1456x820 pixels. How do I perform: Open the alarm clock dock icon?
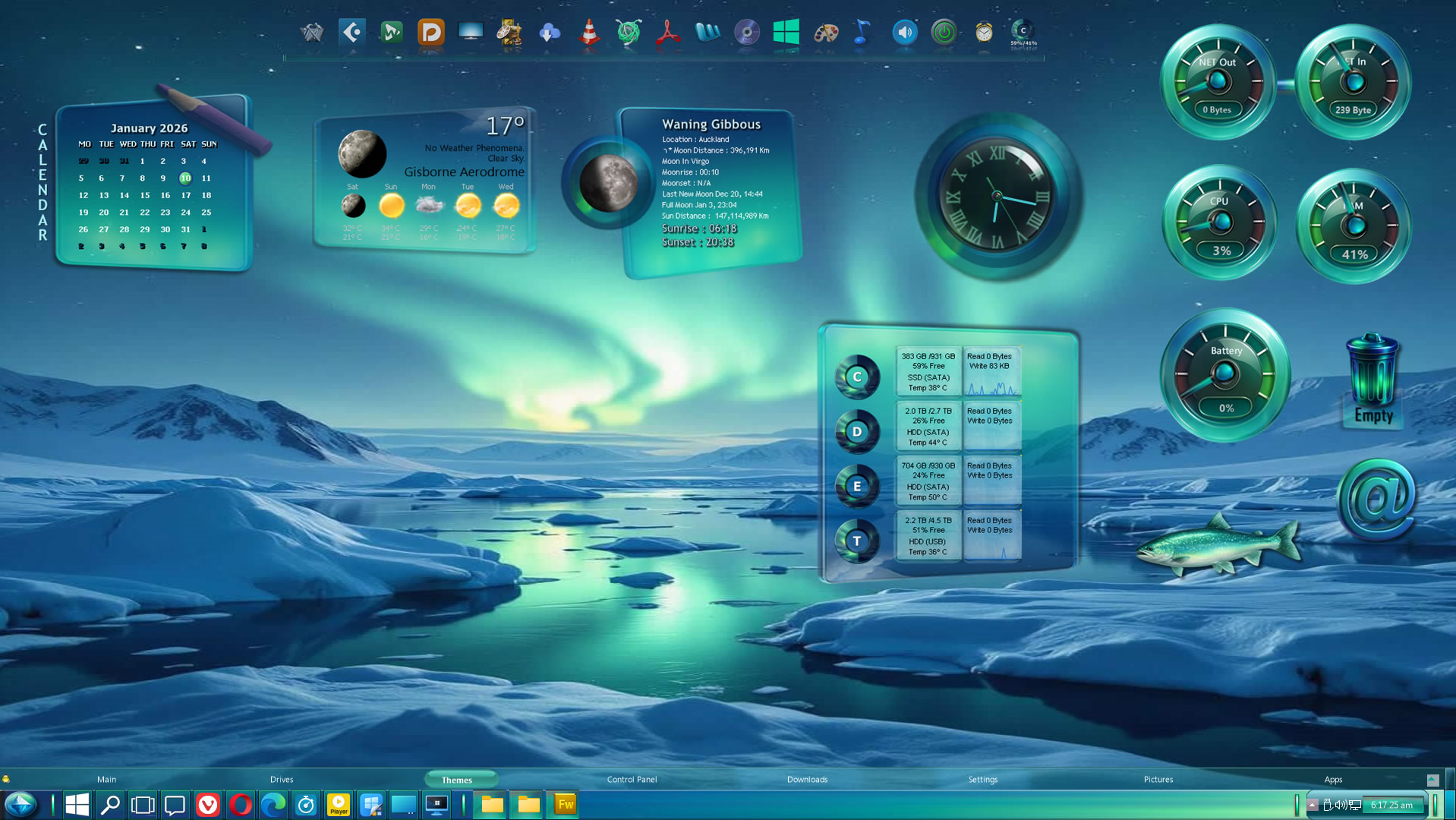(984, 33)
